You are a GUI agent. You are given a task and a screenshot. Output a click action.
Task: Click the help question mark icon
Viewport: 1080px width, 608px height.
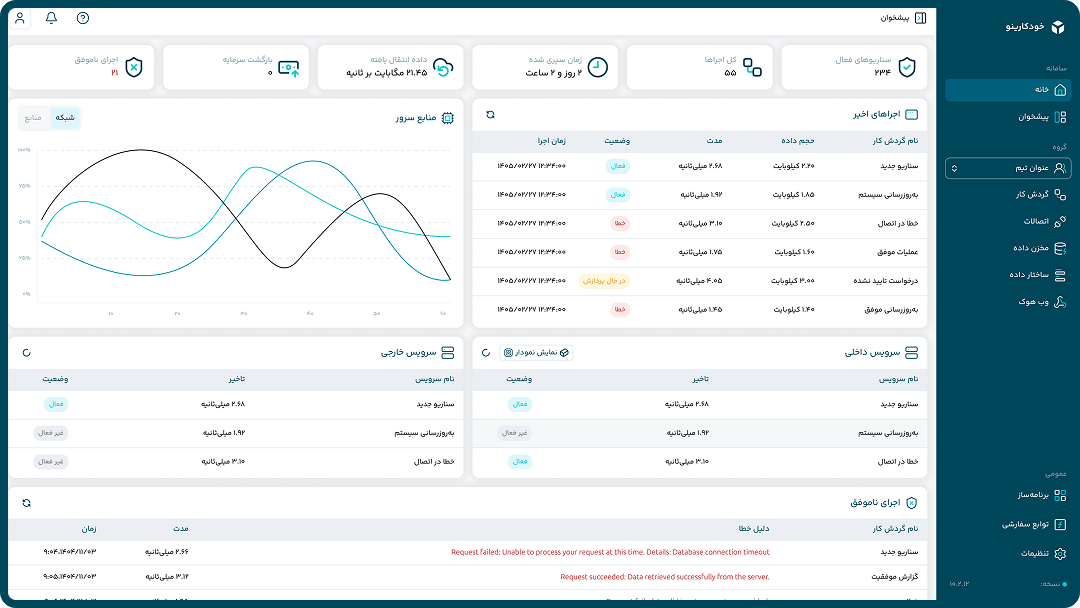(x=83, y=18)
